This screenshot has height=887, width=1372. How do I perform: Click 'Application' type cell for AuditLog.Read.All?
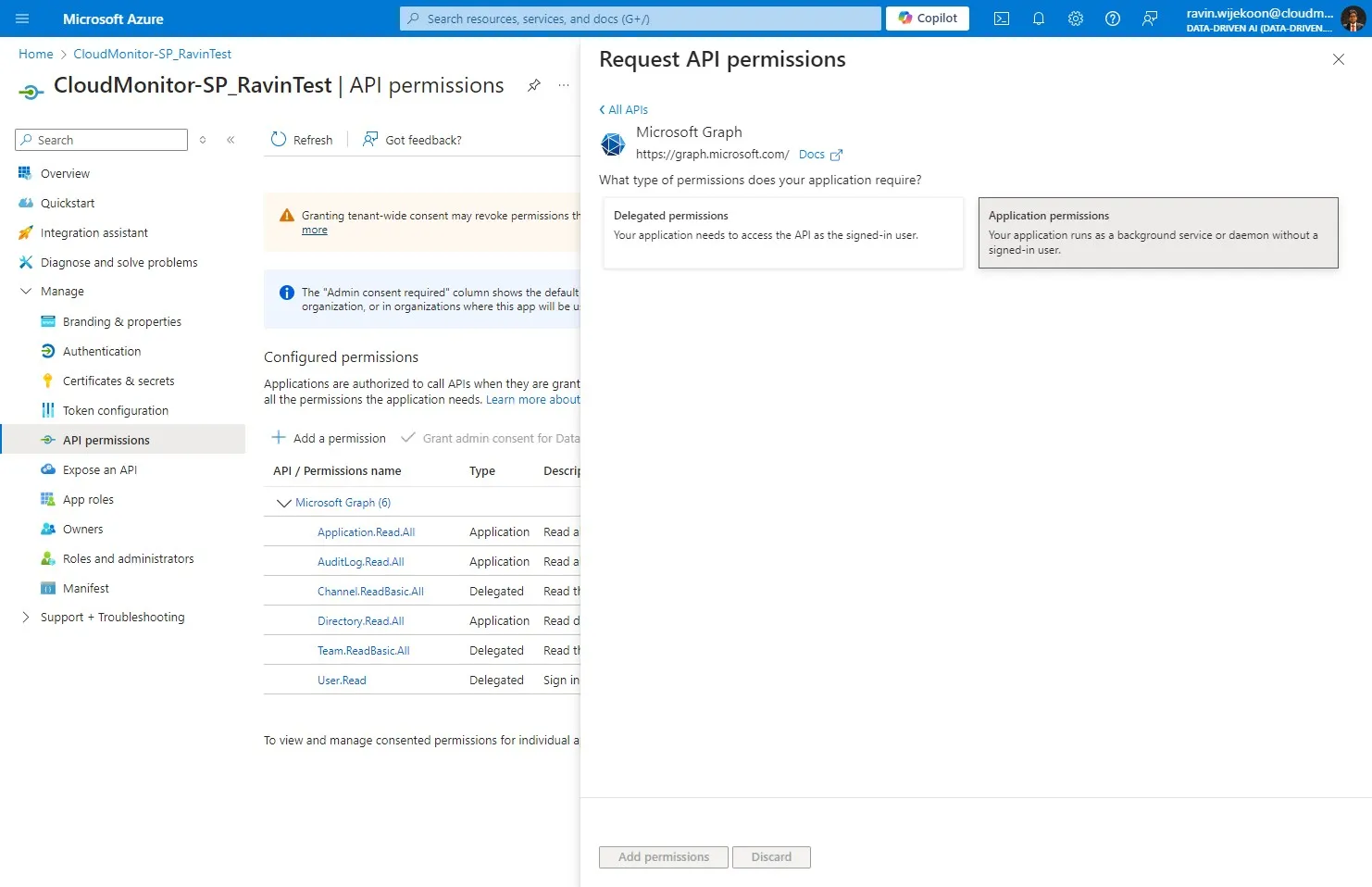point(499,562)
